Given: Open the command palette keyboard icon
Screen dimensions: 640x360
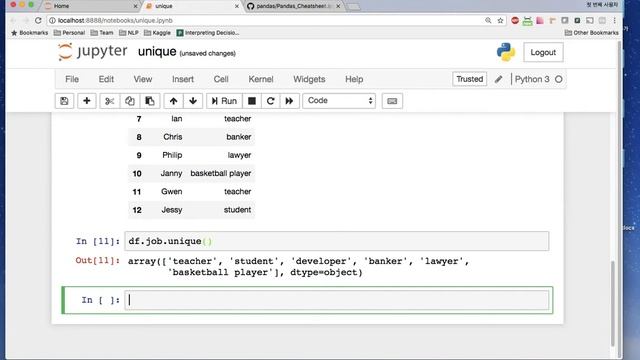Looking at the screenshot, I should (x=392, y=101).
